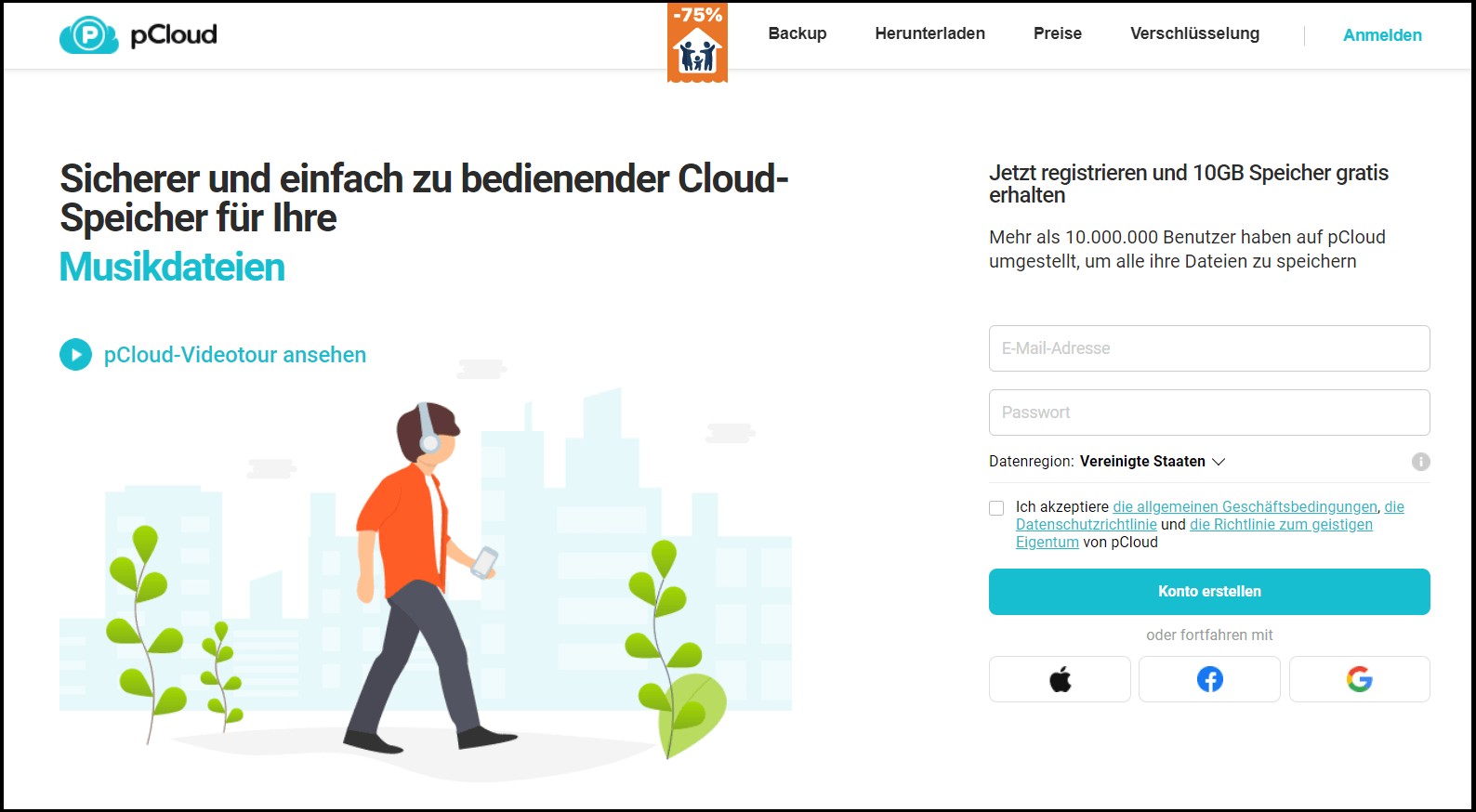Play the pCloud video tour button icon
The image size is (1476, 812).
click(x=75, y=354)
